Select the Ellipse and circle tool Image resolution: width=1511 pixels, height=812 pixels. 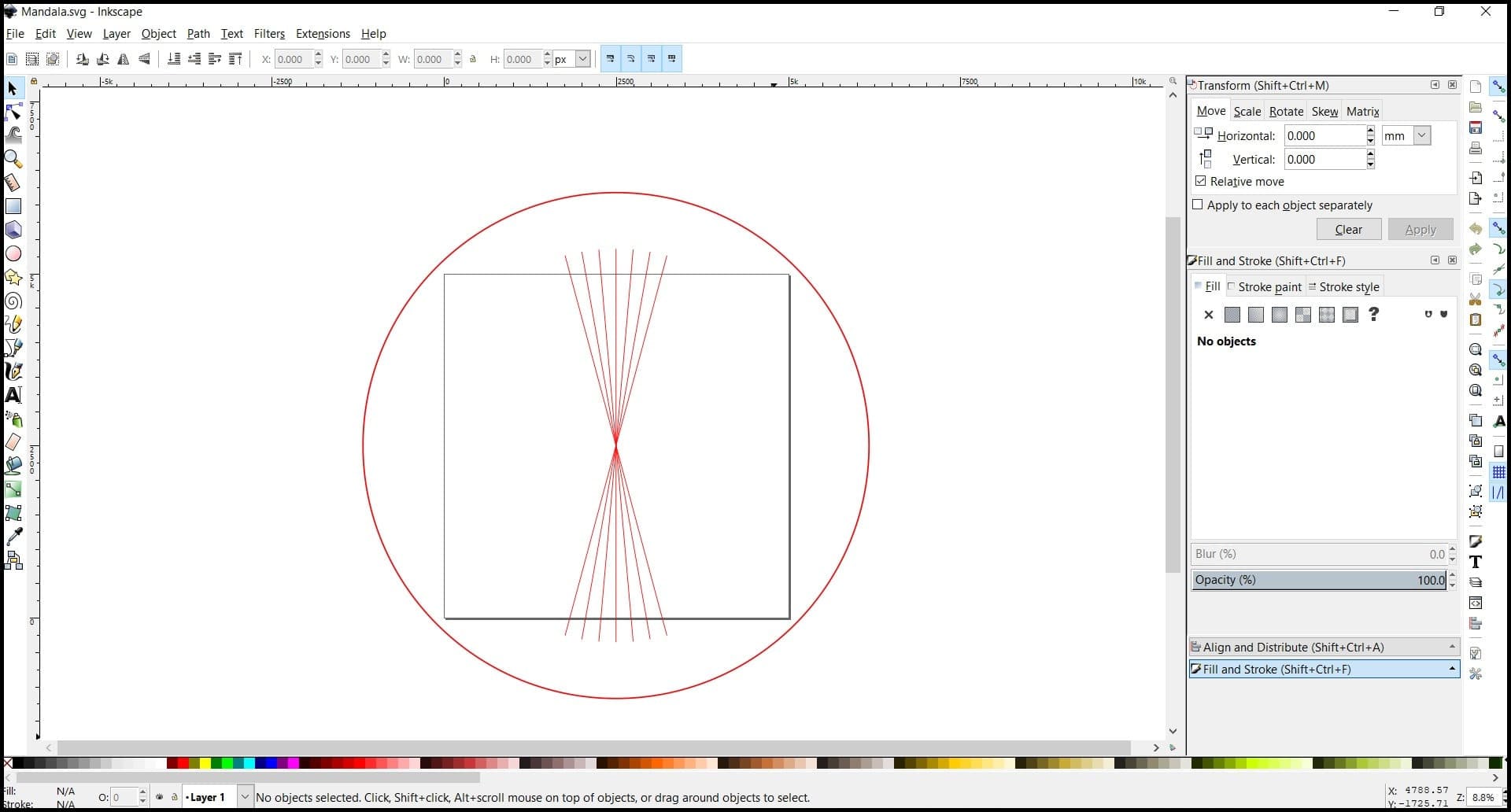click(13, 253)
